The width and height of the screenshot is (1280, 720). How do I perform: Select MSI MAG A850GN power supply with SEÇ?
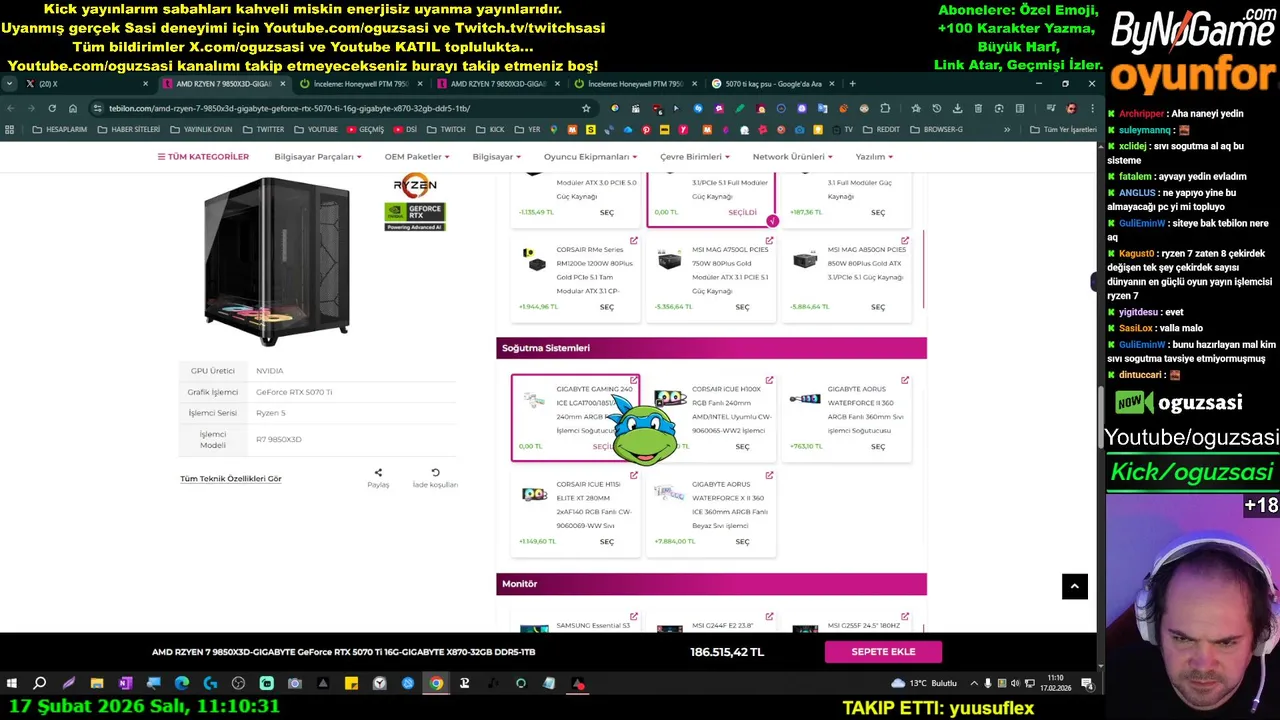click(878, 307)
